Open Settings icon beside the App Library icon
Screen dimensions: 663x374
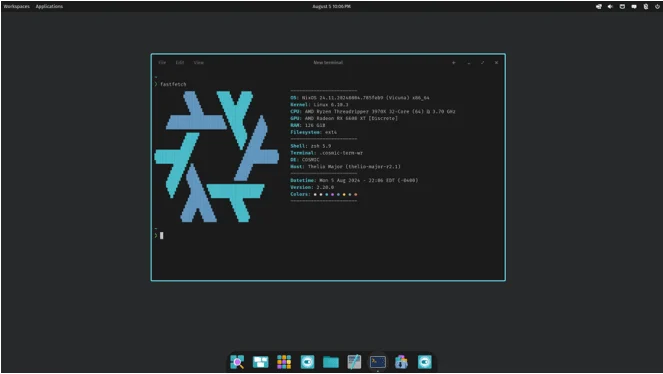[307, 362]
